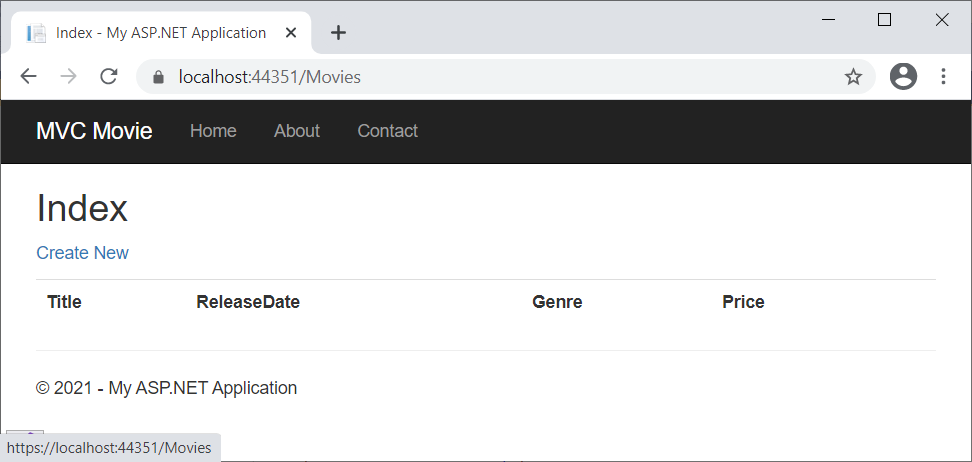Reload the Movies page
This screenshot has width=972, height=462.
pos(109,77)
